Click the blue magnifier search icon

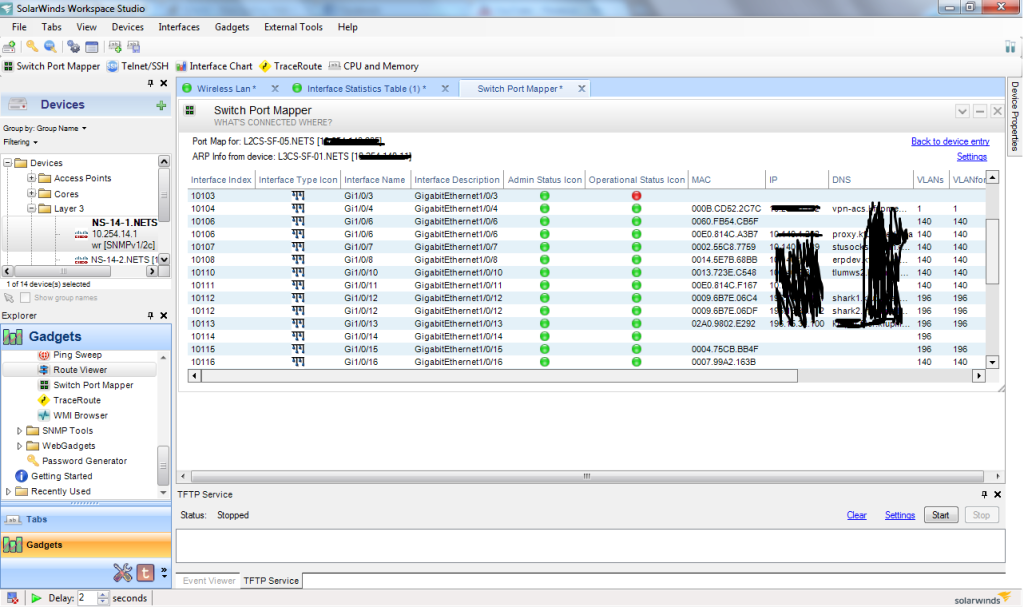click(50, 46)
